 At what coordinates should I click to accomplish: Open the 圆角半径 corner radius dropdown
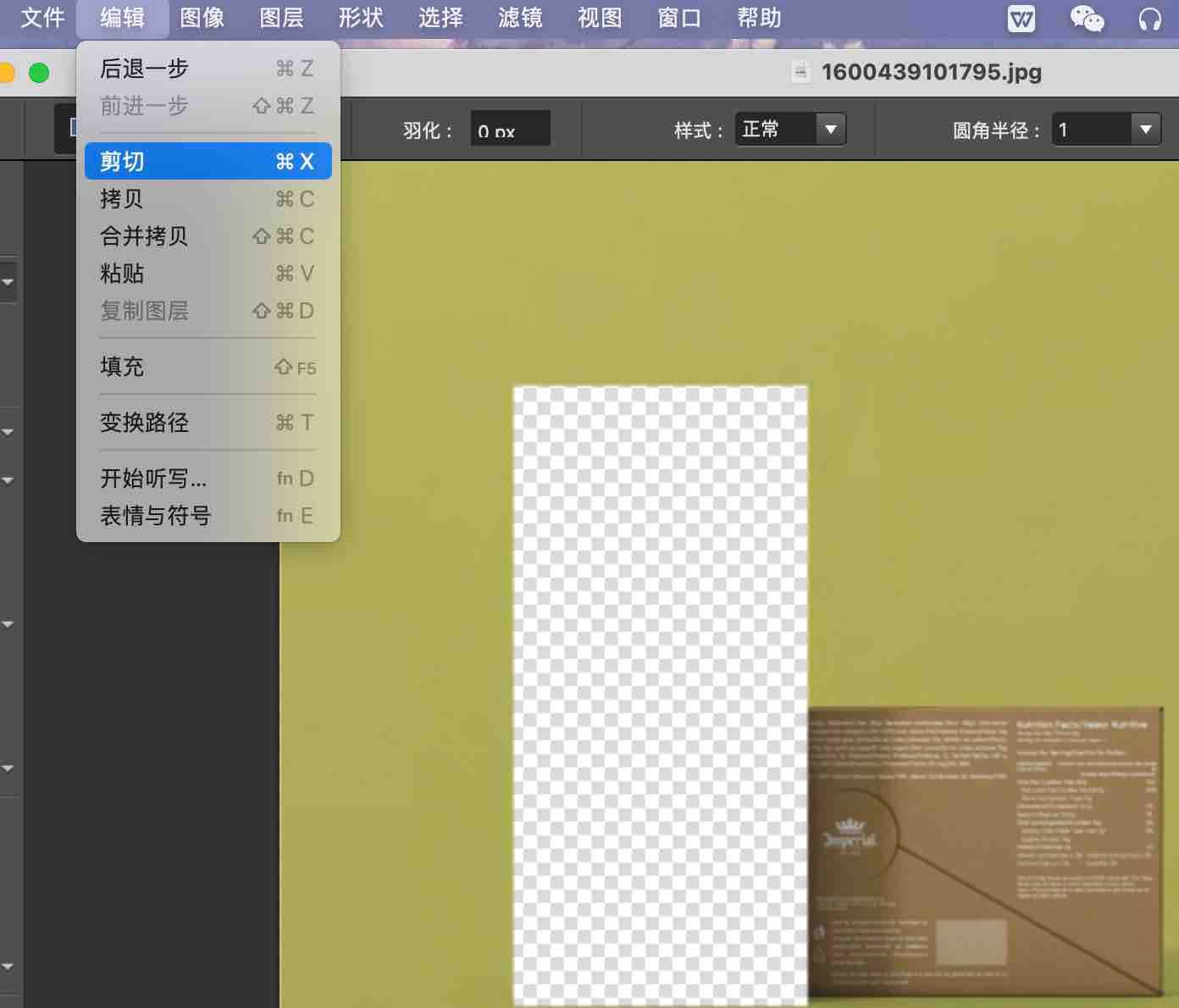pos(1106,129)
